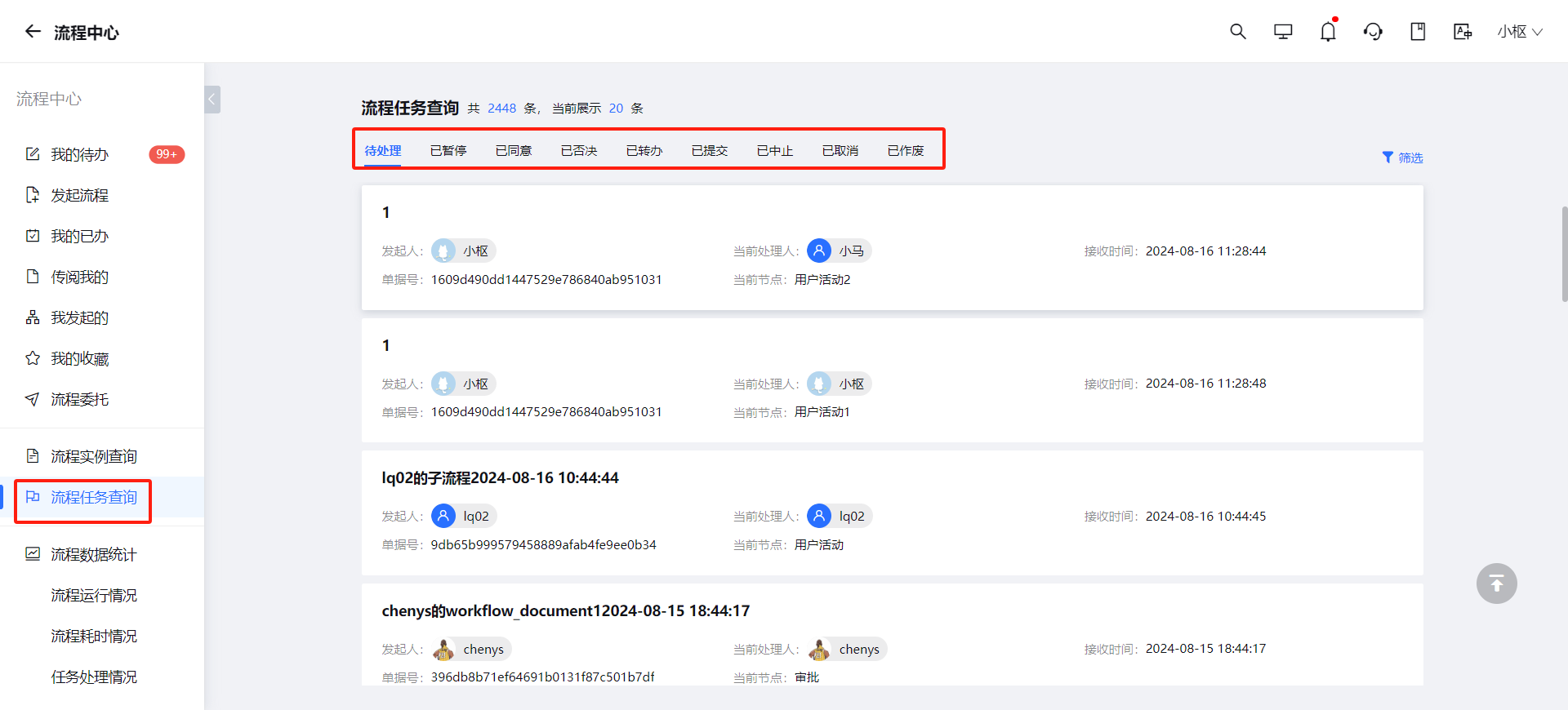The image size is (1568, 710).
Task: Open the chenys的workflow_document1 task title
Action: (565, 611)
